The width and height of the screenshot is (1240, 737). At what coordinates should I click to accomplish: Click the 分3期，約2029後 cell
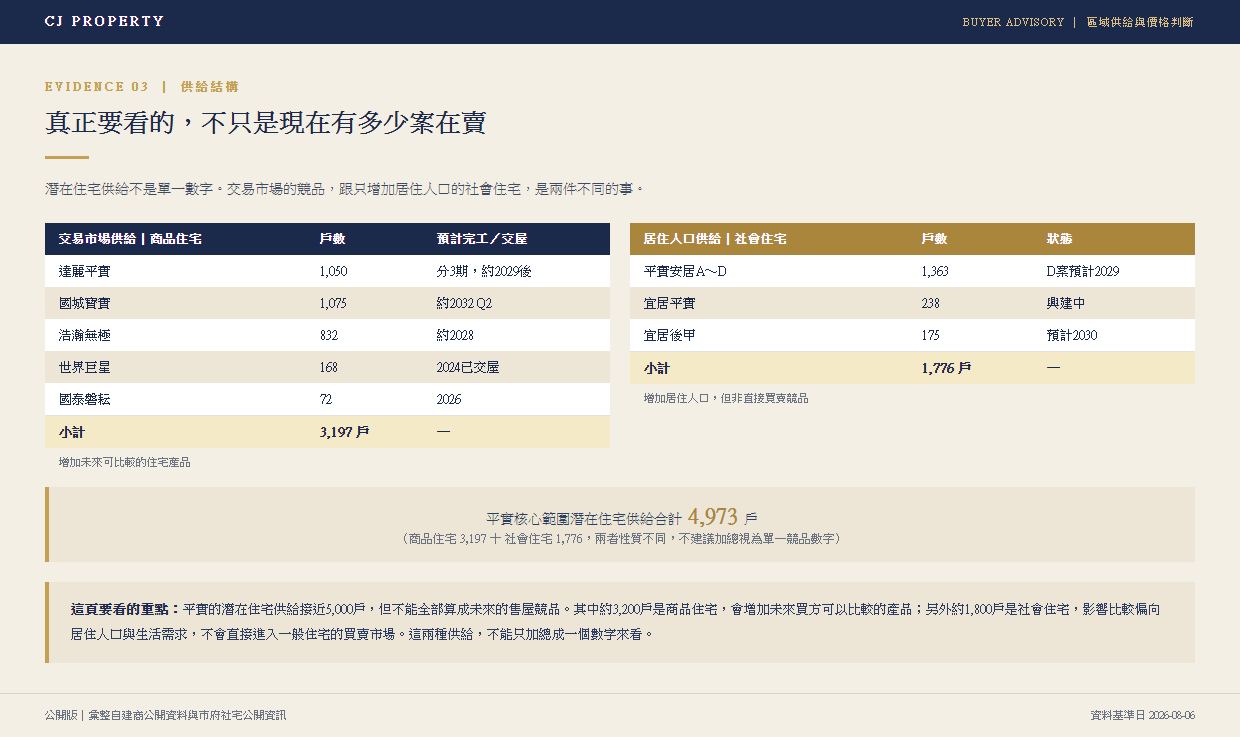tap(483, 271)
